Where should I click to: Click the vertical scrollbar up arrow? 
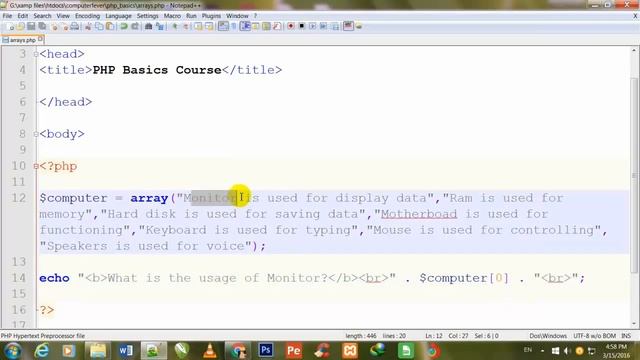[634, 51]
